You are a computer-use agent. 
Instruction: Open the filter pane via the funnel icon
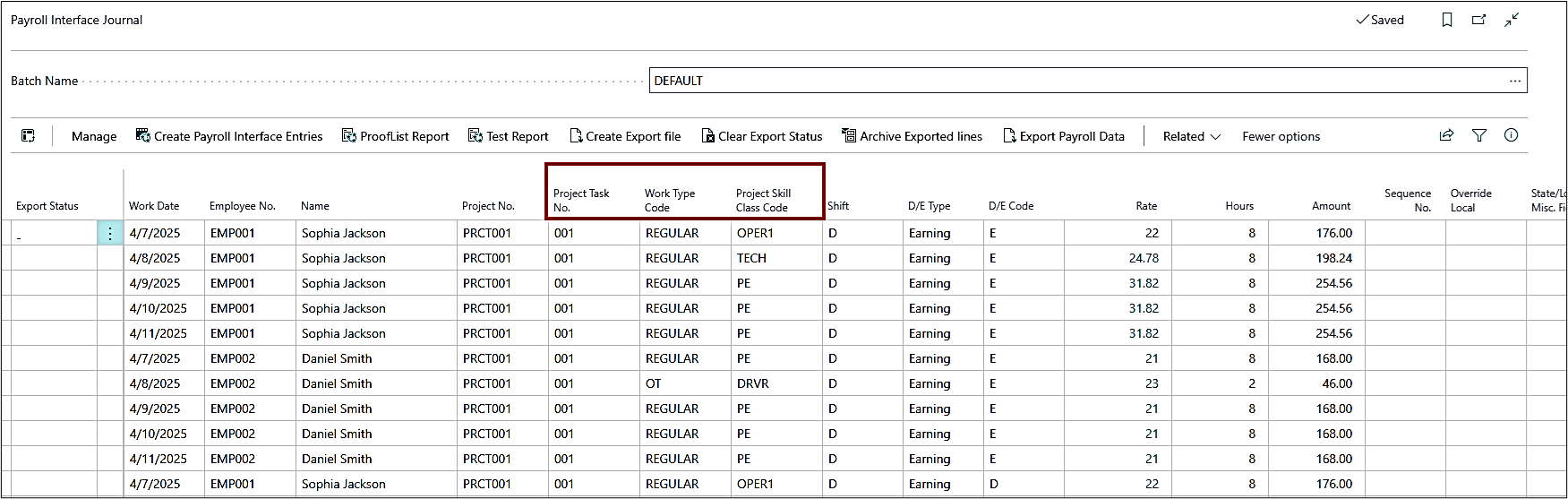pyautogui.click(x=1479, y=135)
